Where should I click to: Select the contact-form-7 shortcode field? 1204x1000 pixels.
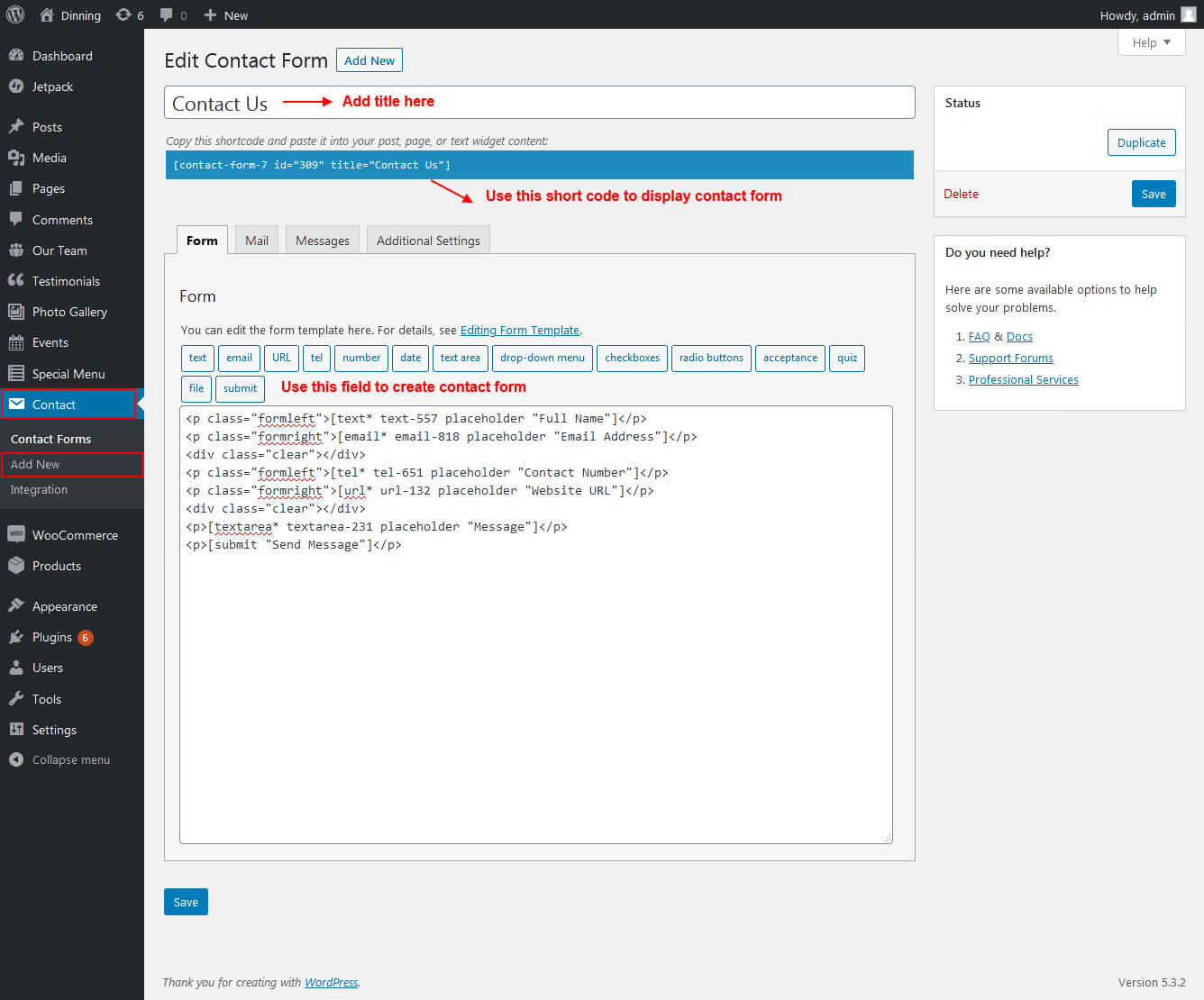(539, 165)
